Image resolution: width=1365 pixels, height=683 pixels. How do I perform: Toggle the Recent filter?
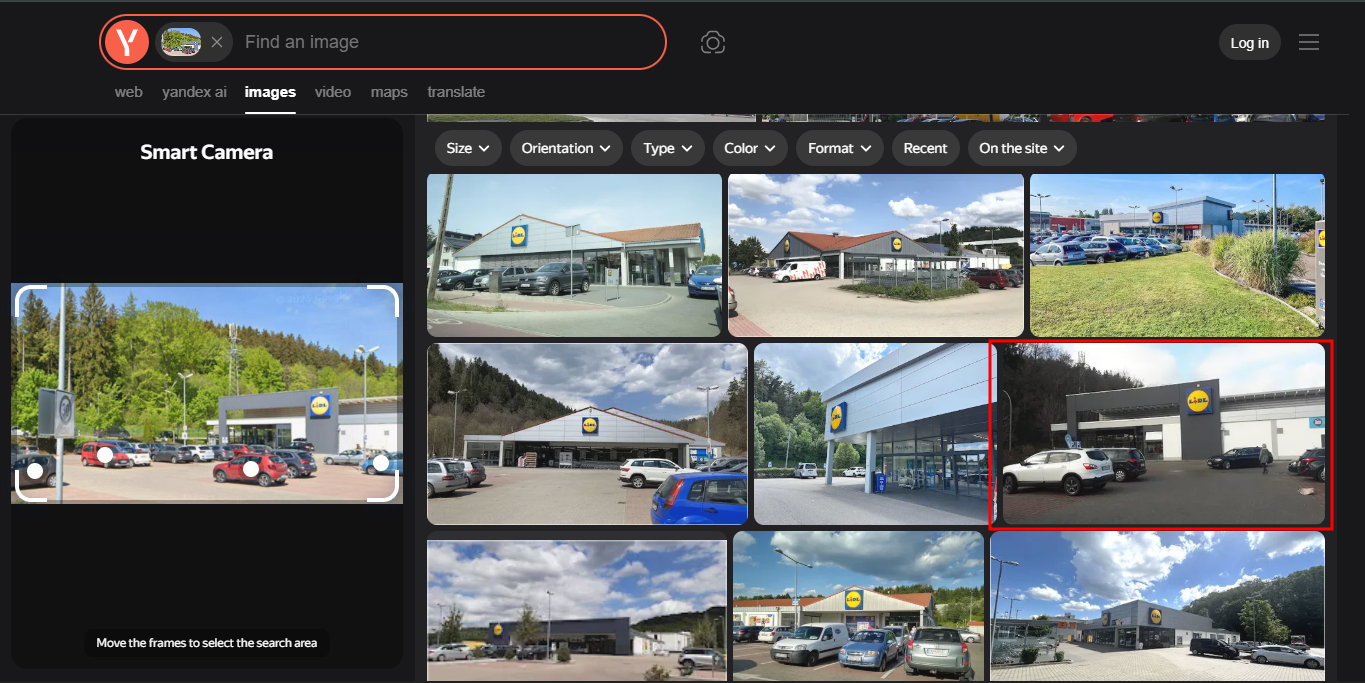925,148
